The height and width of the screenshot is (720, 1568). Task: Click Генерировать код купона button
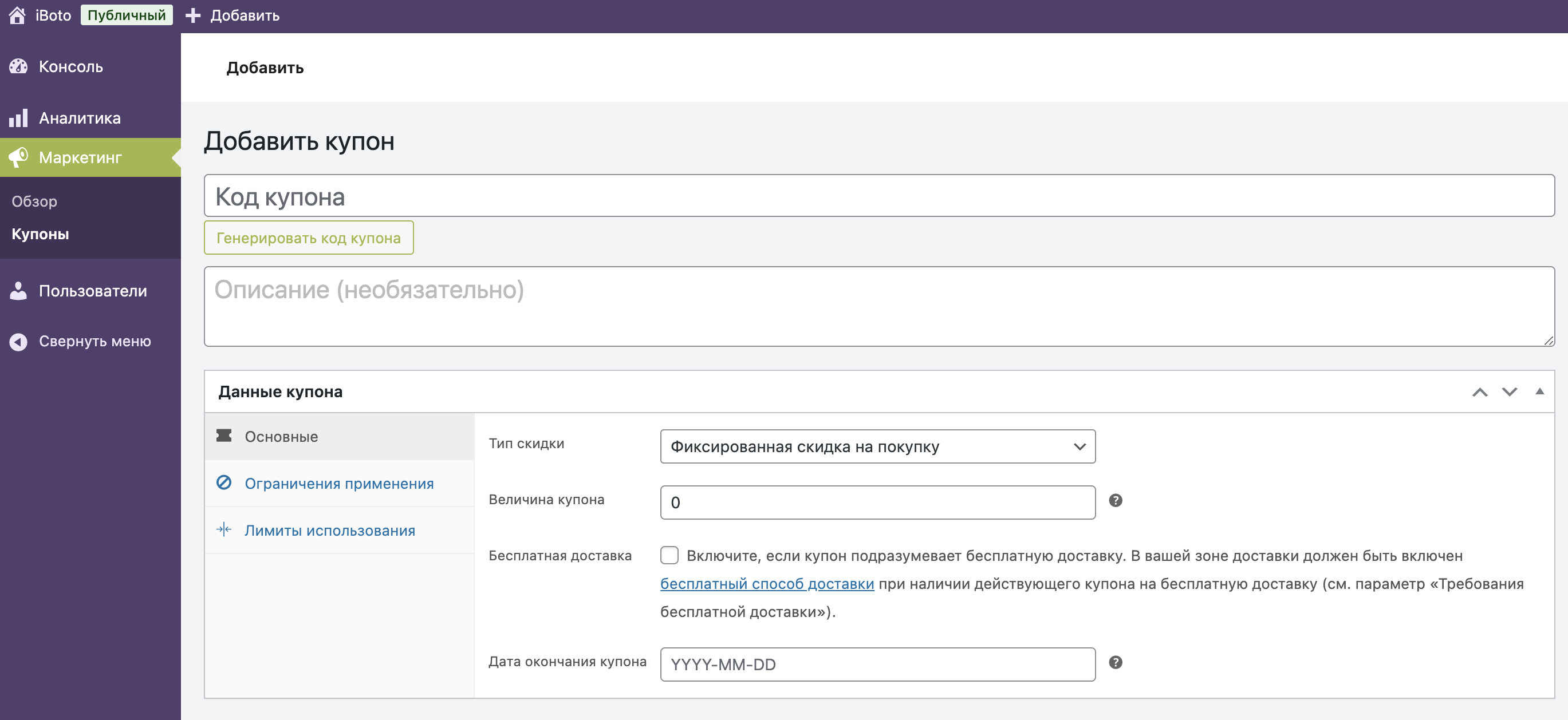(x=309, y=238)
